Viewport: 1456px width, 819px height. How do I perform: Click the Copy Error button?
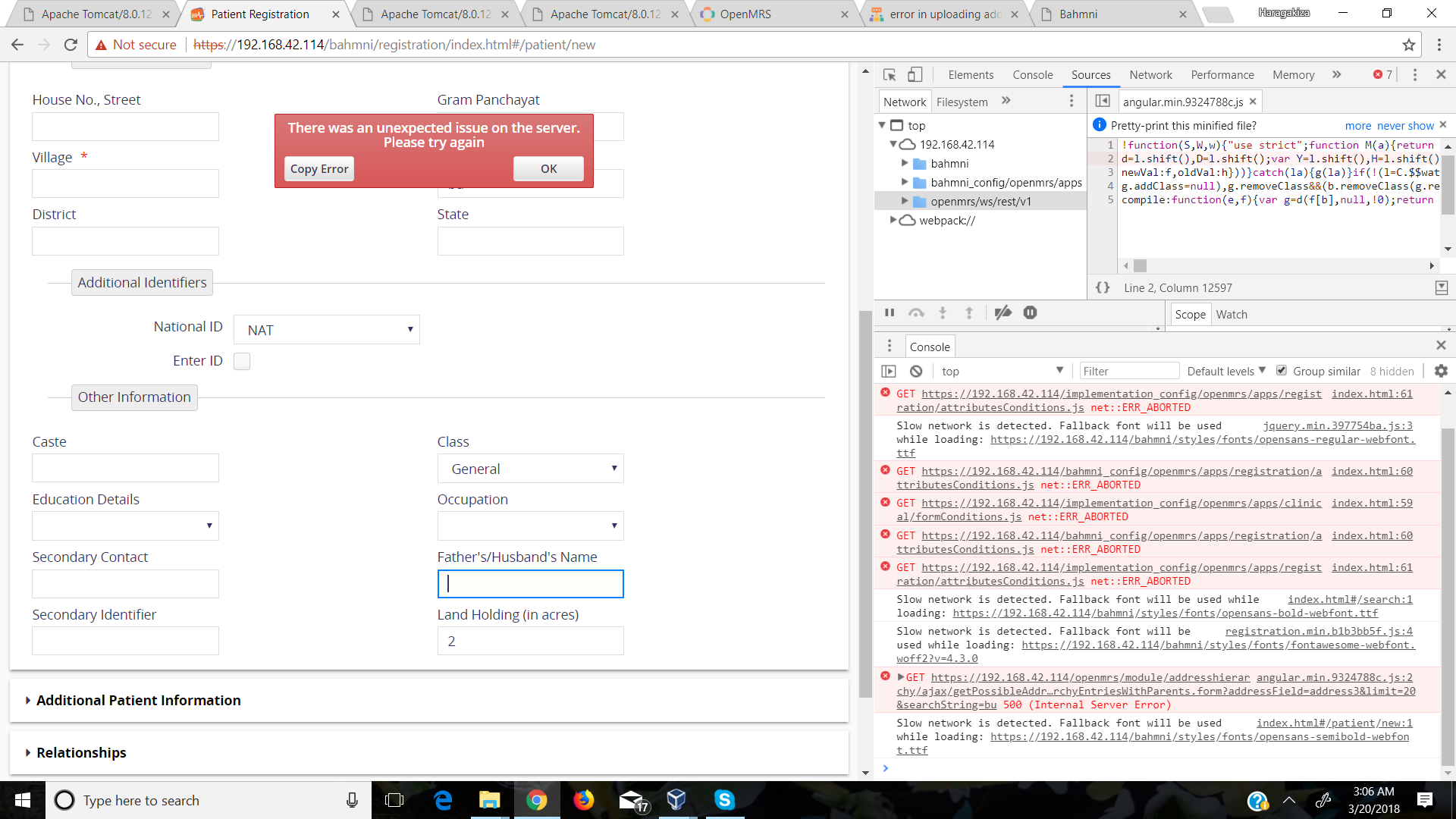tap(318, 168)
